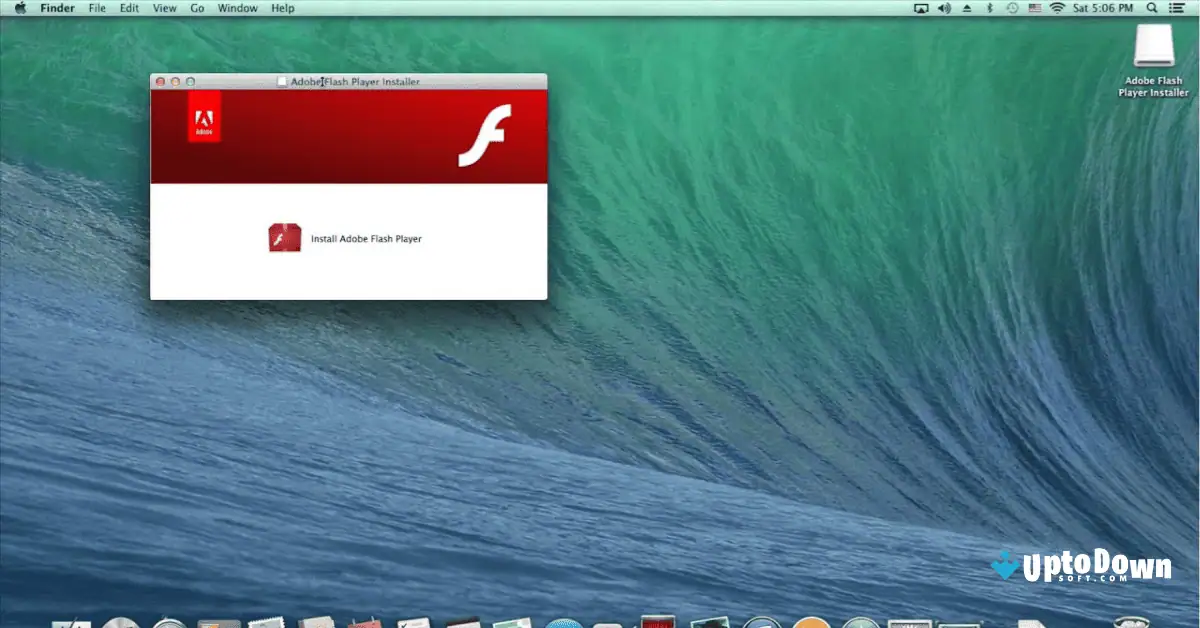Open the File menu

[96, 8]
